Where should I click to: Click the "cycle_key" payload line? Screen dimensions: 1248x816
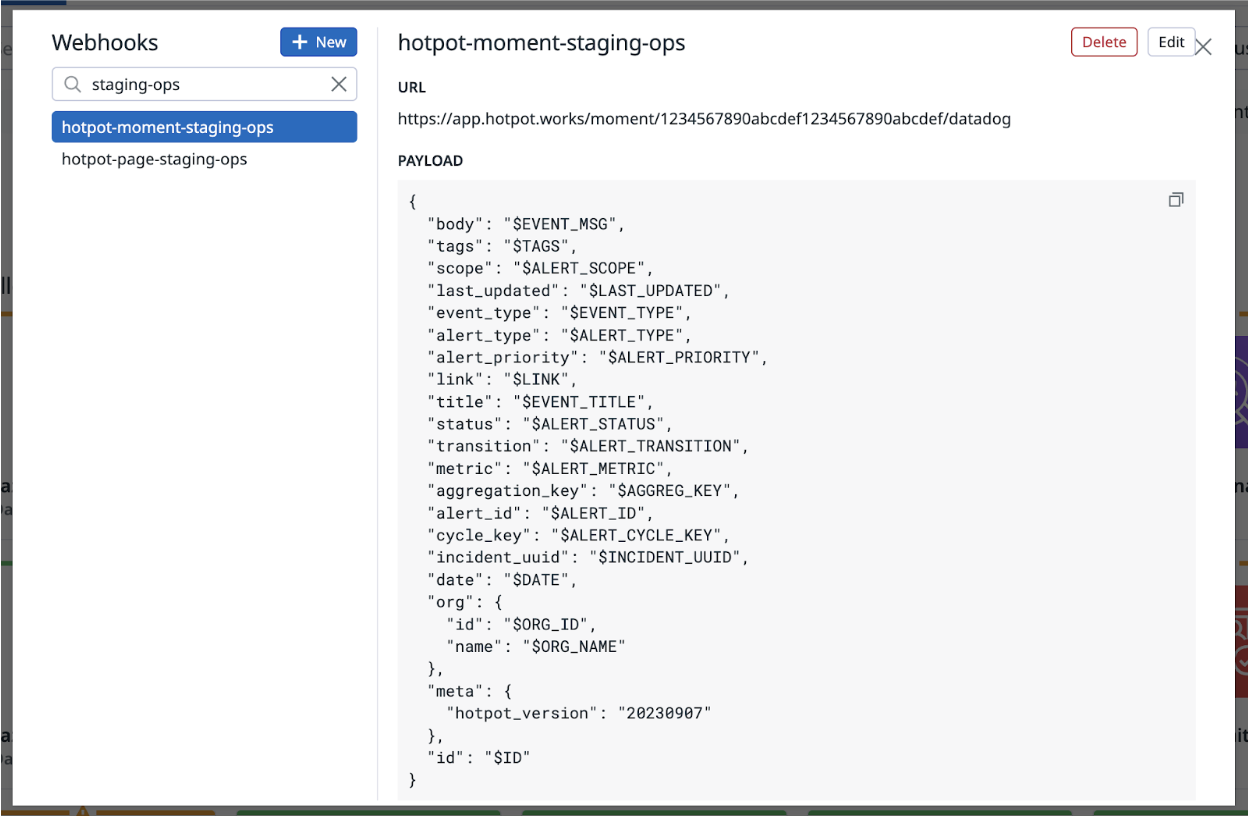click(x=578, y=535)
